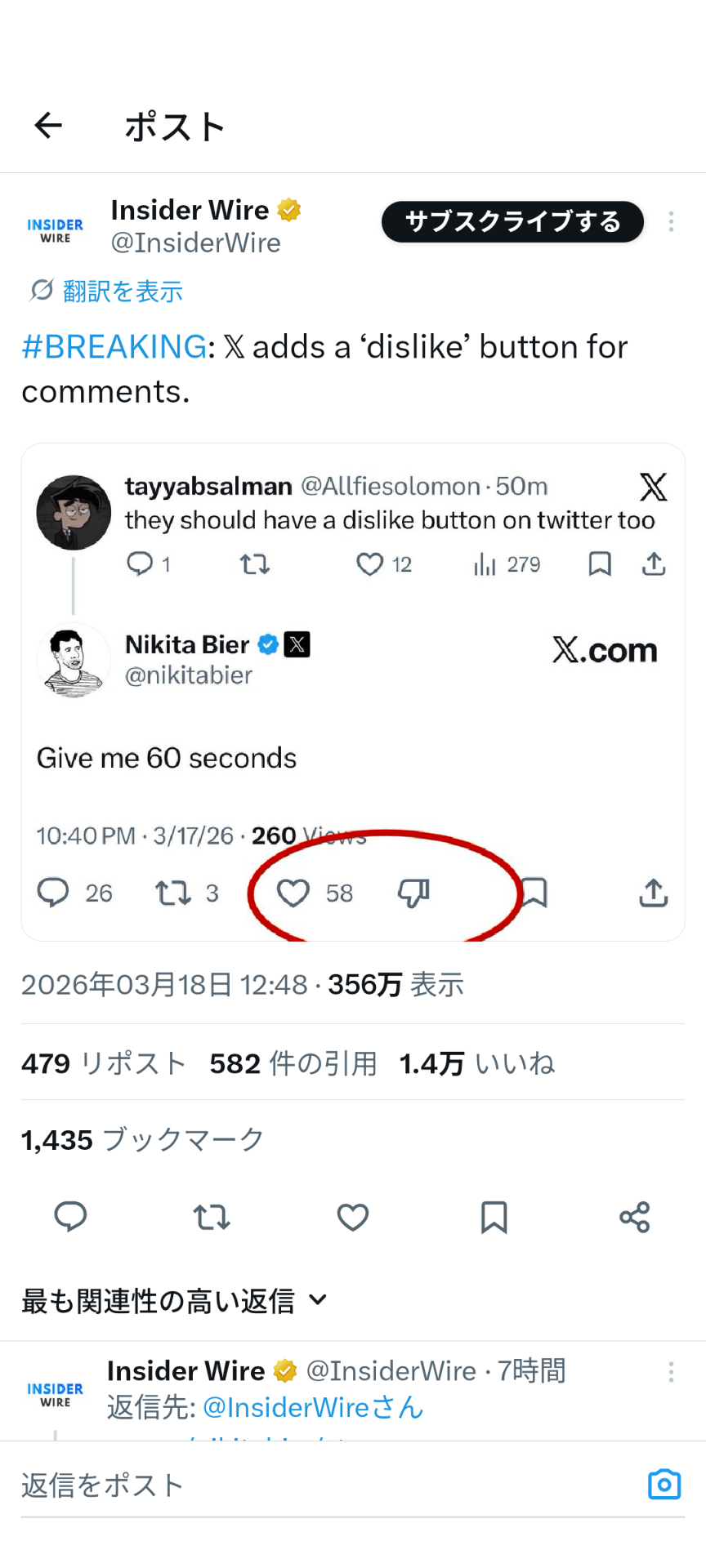
Task: View the 1.4万 いいね list
Action: [477, 1063]
